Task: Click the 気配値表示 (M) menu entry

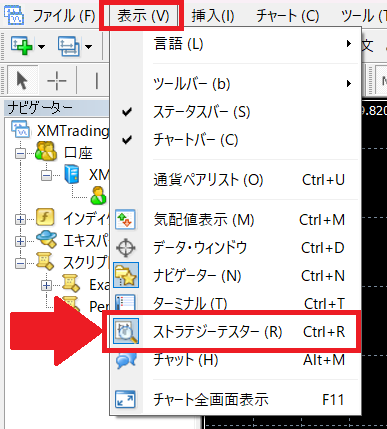Action: pyautogui.click(x=235, y=220)
